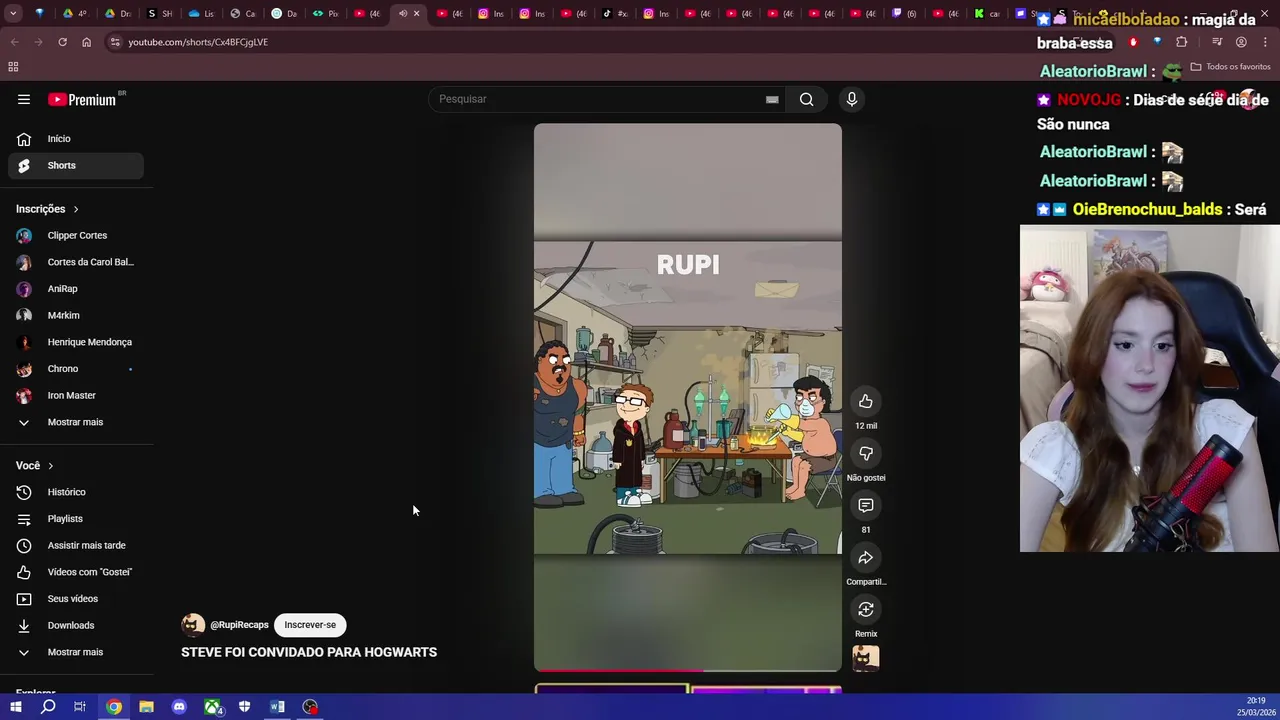Open Seus vídeos
Image resolution: width=1280 pixels, height=720 pixels.
76,599
